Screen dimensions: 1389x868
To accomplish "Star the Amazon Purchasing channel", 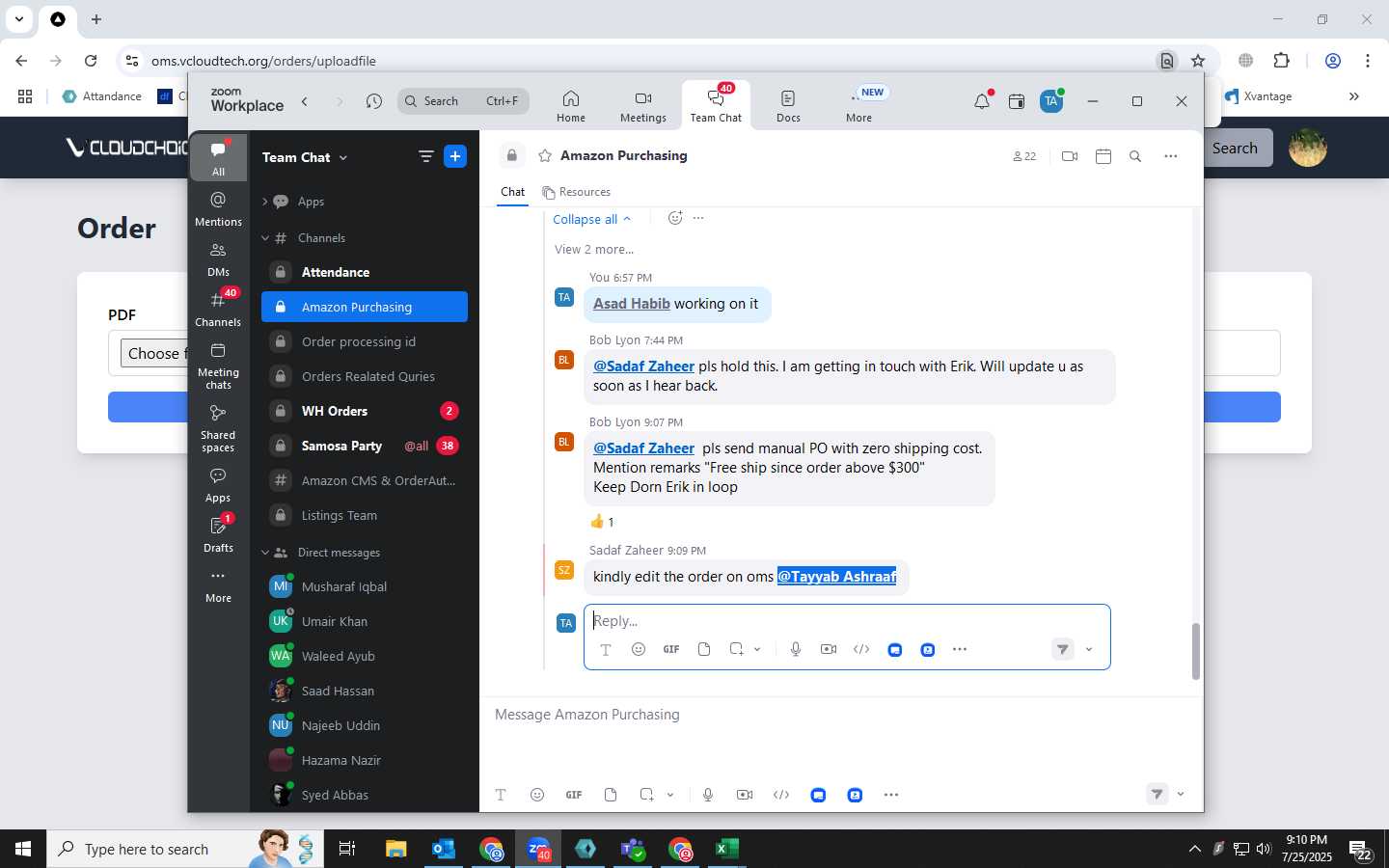I will point(545,155).
